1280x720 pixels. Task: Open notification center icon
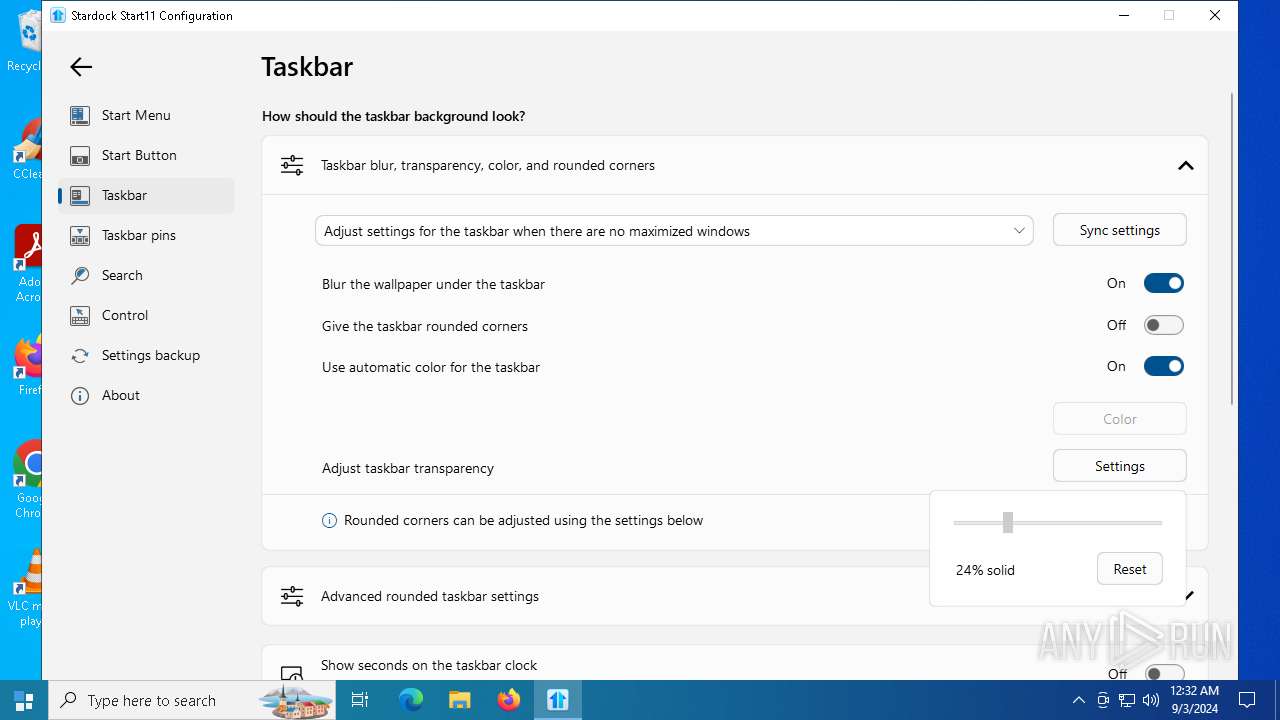click(x=1247, y=700)
